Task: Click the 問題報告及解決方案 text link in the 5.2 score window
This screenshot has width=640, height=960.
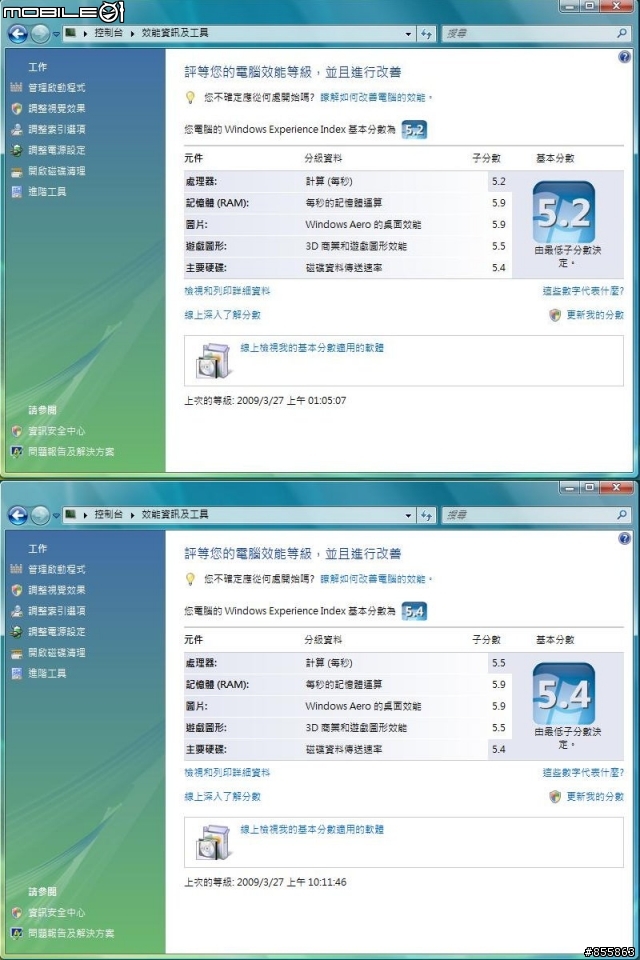Action: [71, 452]
